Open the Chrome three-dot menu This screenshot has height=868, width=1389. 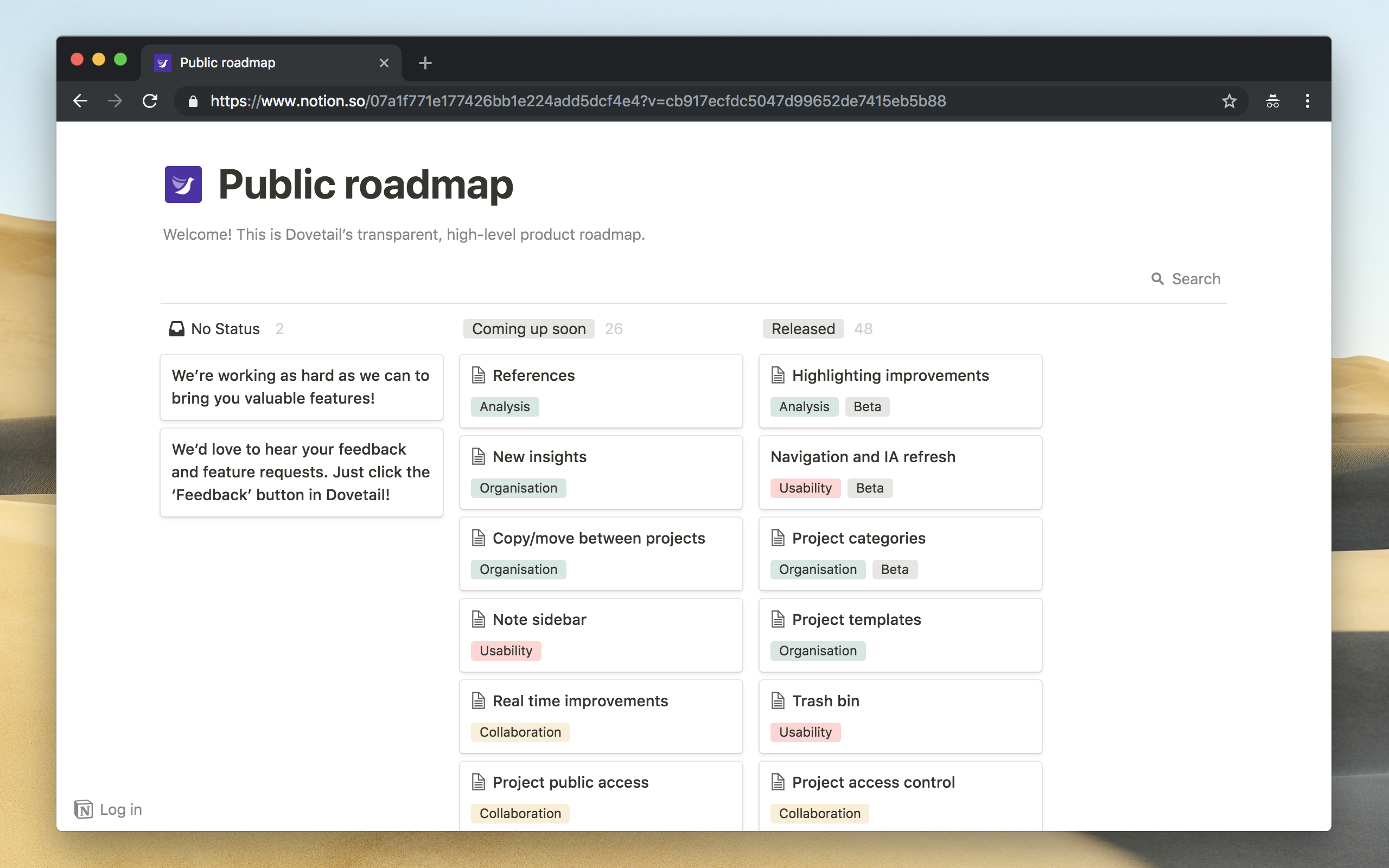click(1308, 101)
